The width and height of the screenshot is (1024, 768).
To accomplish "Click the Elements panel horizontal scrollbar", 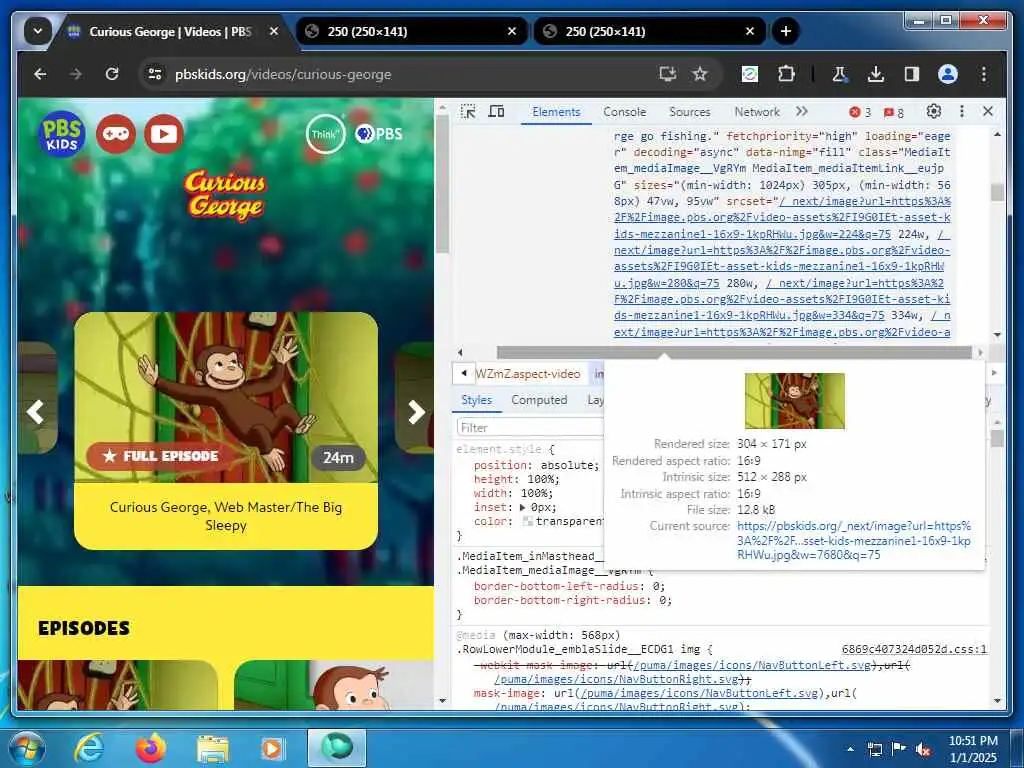I will 734,352.
